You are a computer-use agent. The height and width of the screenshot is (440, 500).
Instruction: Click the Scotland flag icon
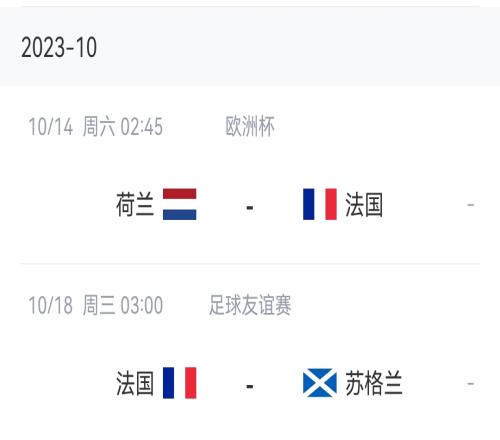[x=320, y=383]
